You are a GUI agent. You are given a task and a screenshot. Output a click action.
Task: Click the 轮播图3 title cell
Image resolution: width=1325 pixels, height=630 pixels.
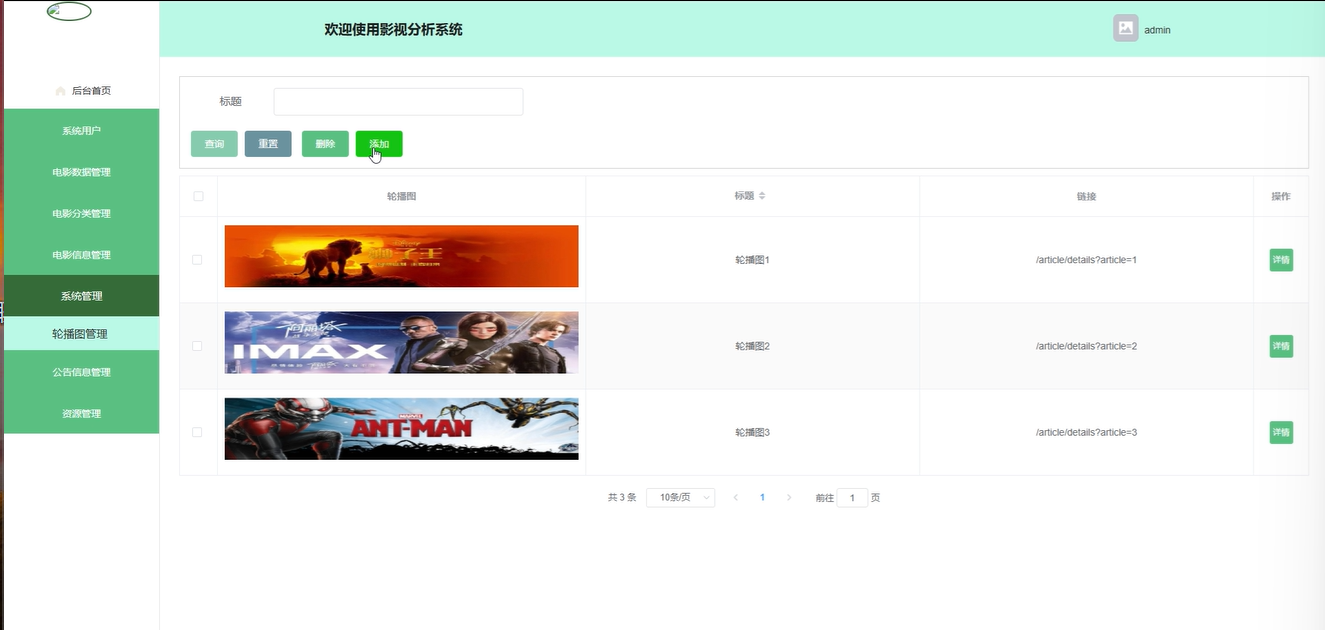tap(752, 432)
